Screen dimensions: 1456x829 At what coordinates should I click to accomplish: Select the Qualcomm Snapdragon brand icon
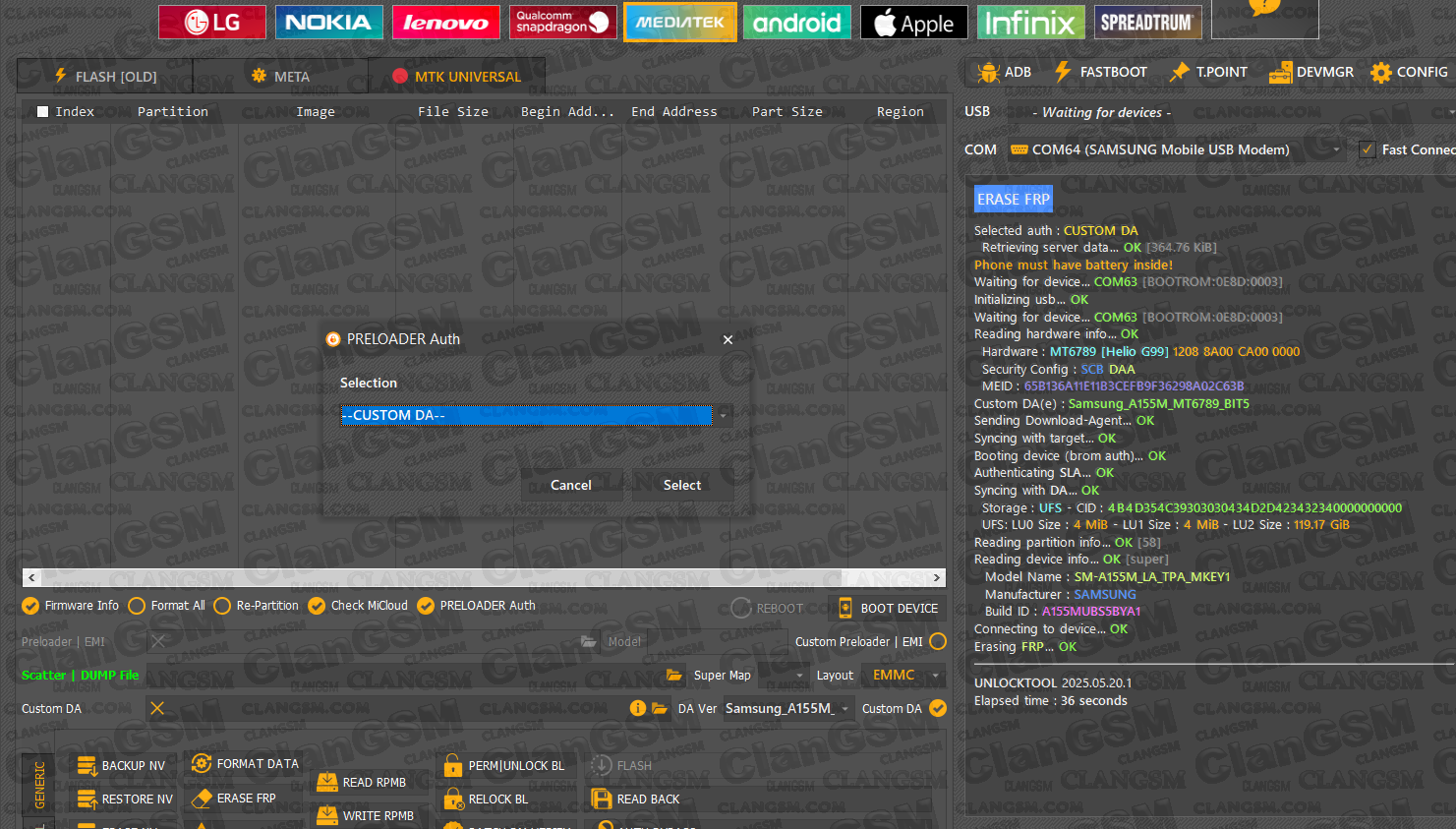click(562, 22)
